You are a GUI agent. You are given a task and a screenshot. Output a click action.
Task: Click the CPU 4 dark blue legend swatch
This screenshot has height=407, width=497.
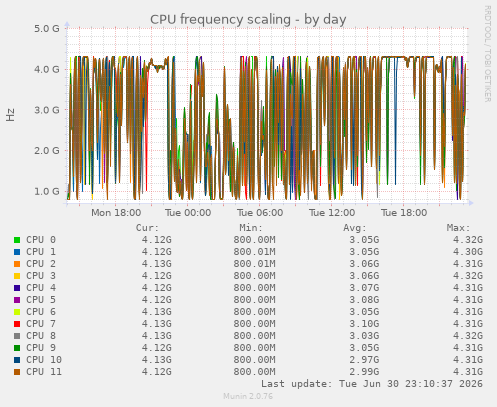click(17, 288)
